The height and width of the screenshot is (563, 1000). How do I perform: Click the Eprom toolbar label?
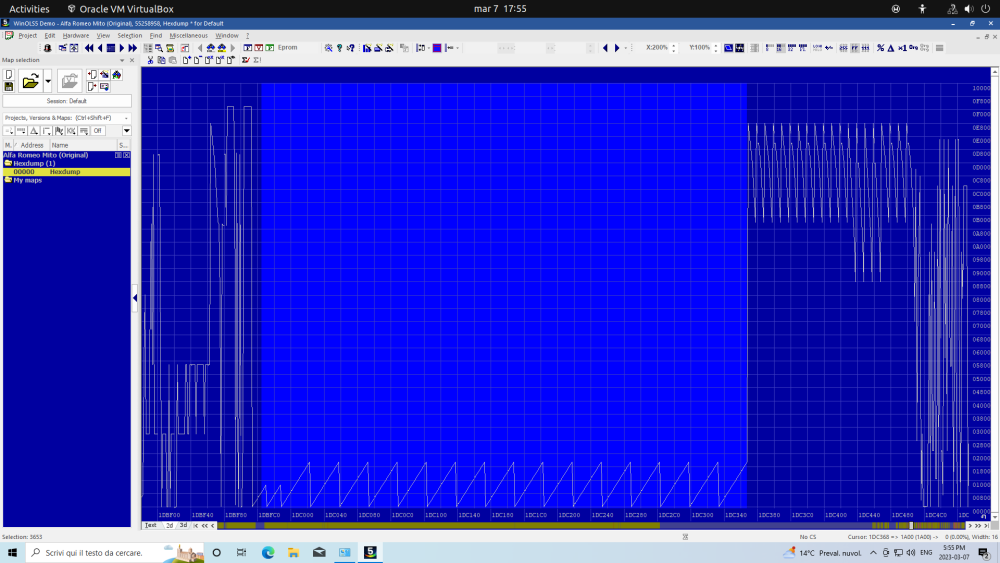coord(288,48)
